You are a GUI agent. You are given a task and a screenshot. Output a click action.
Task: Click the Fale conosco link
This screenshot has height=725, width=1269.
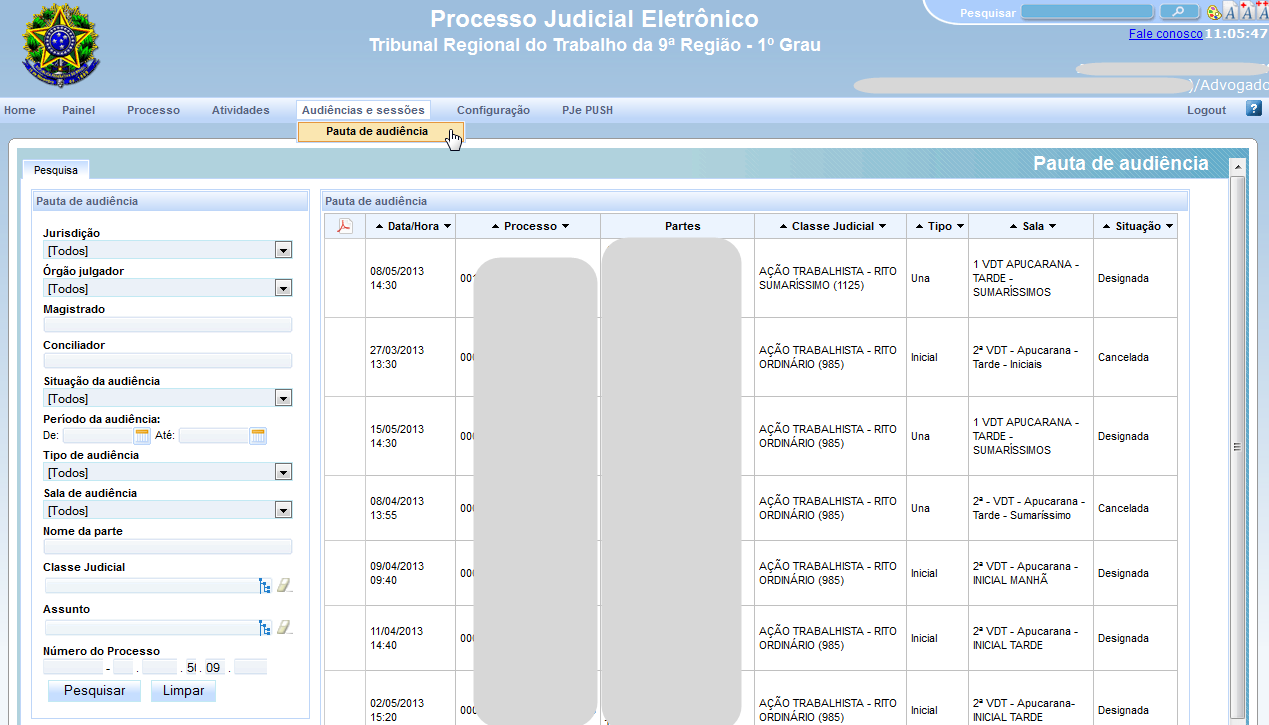(1165, 33)
